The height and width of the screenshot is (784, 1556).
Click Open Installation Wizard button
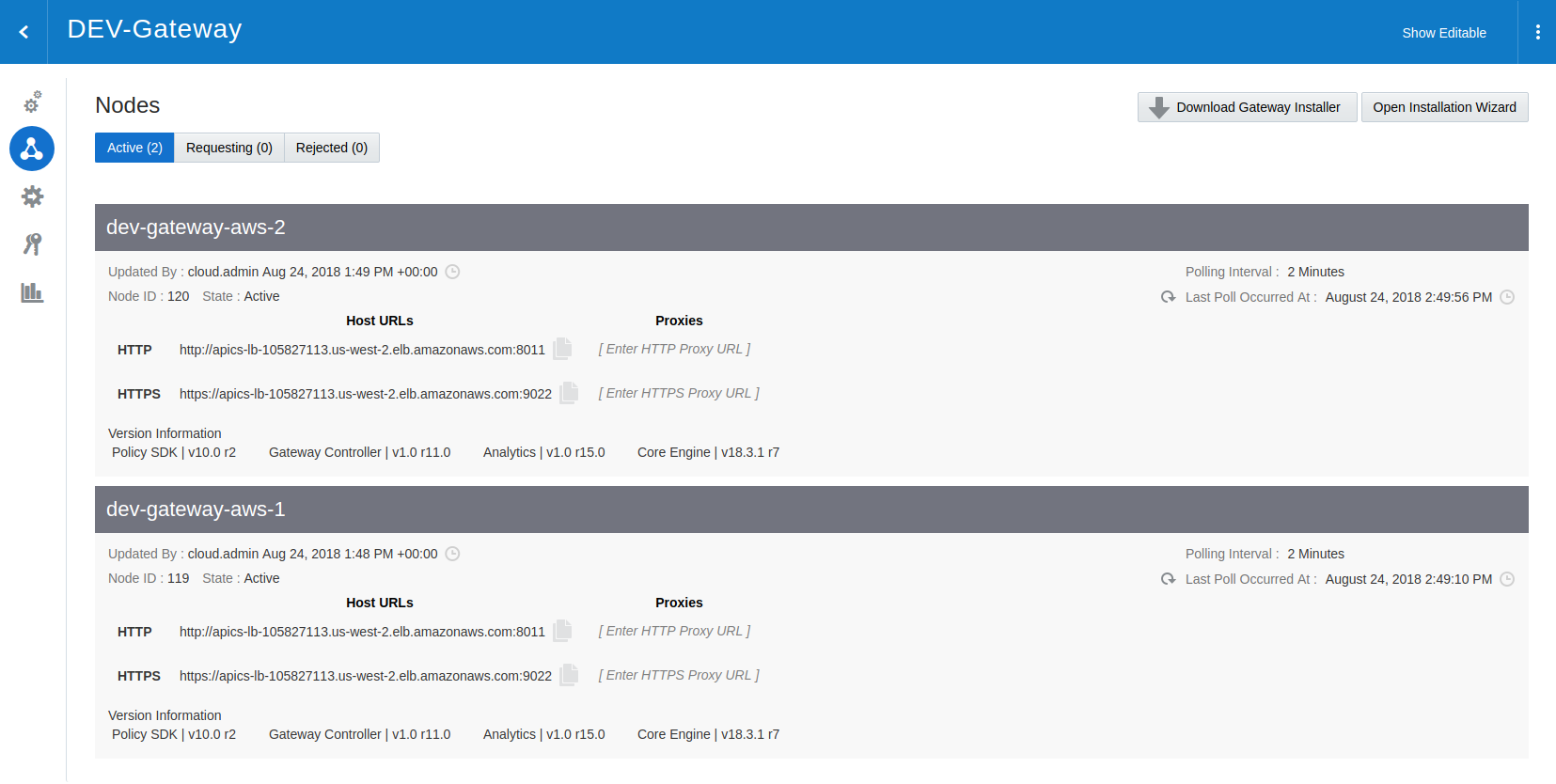point(1444,107)
